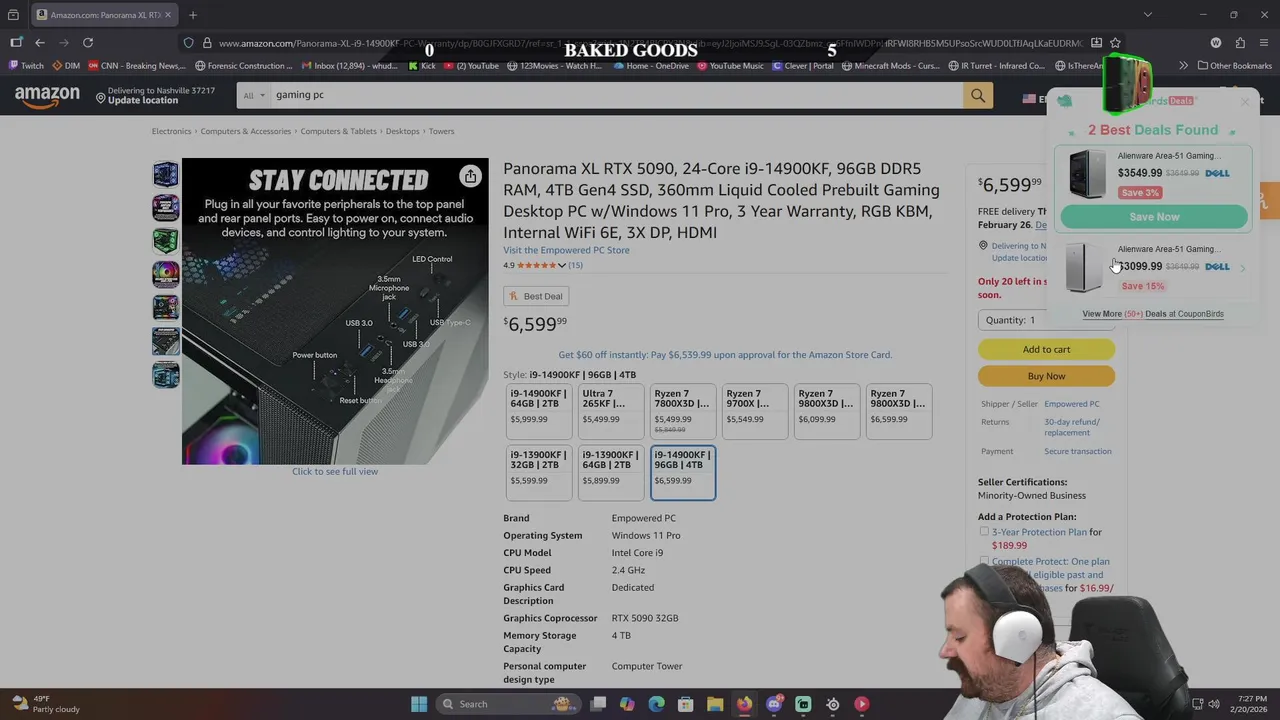
Task: Open the Kick bookmark
Action: tap(422, 66)
